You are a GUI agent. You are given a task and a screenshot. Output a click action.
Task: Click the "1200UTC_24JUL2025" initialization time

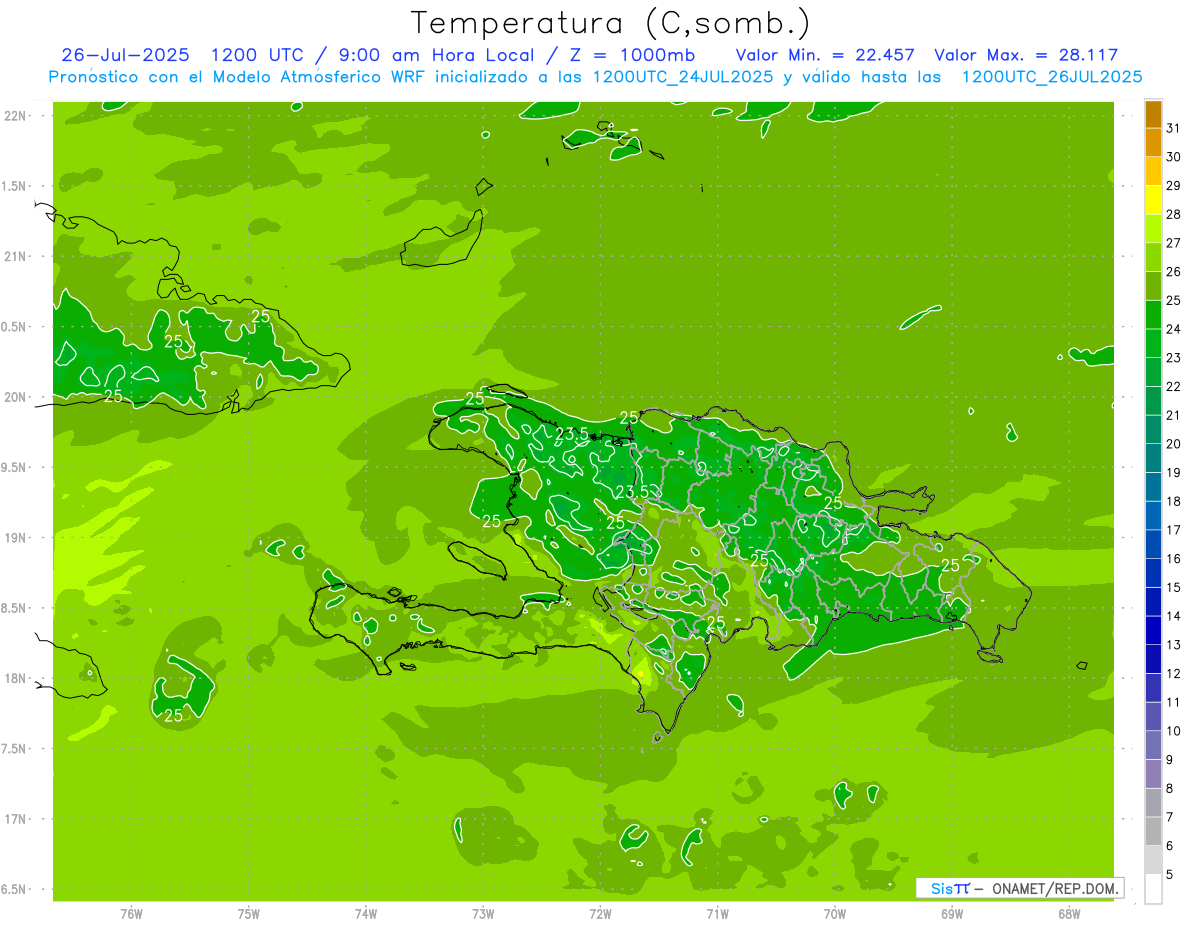tap(683, 77)
